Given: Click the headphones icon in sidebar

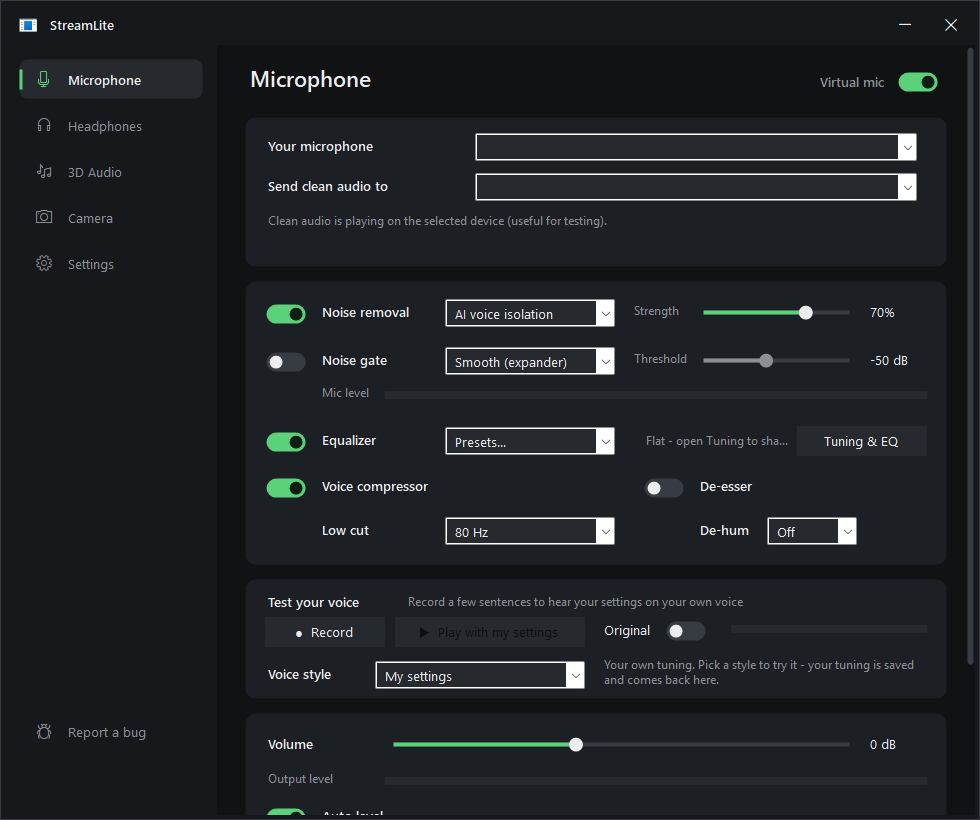Looking at the screenshot, I should tap(44, 126).
